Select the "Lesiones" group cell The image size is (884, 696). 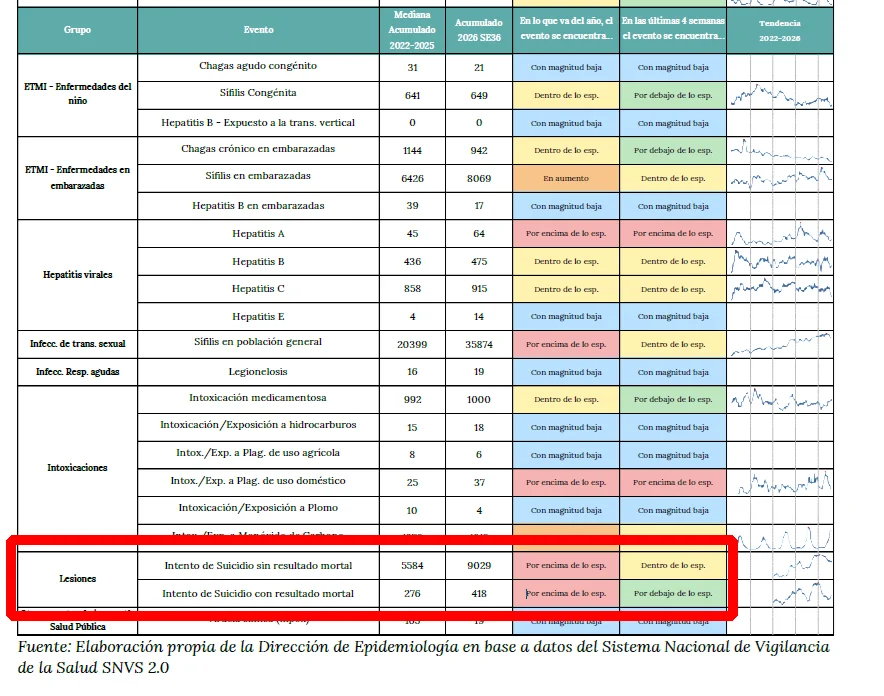[x=77, y=579]
